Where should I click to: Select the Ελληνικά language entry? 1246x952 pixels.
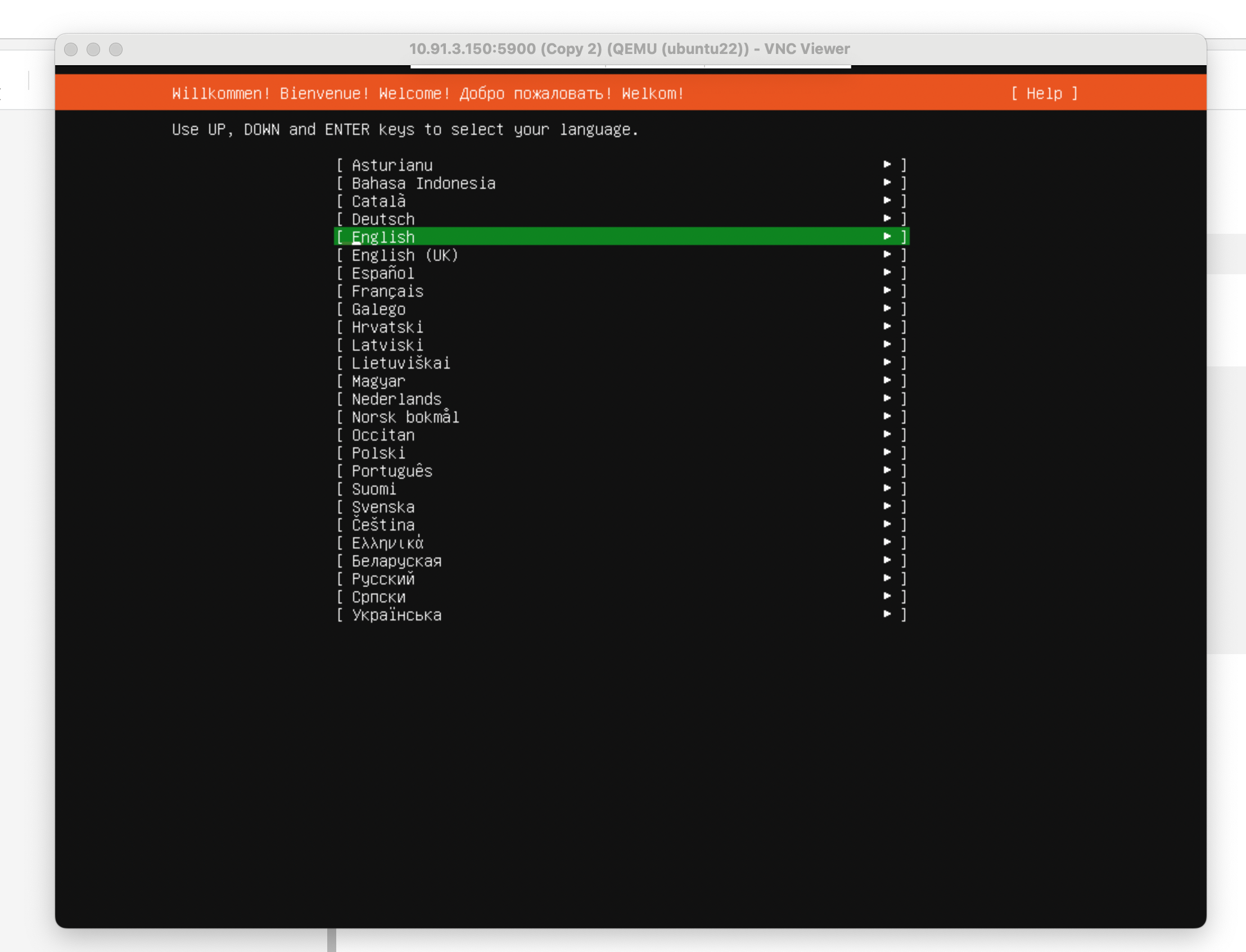click(387, 543)
